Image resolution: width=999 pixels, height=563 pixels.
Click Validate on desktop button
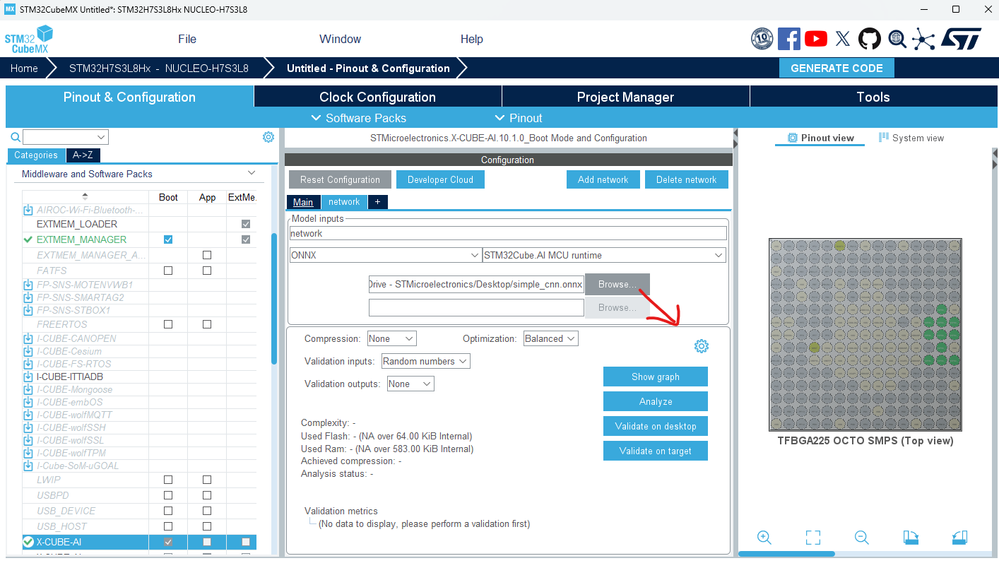click(x=655, y=426)
